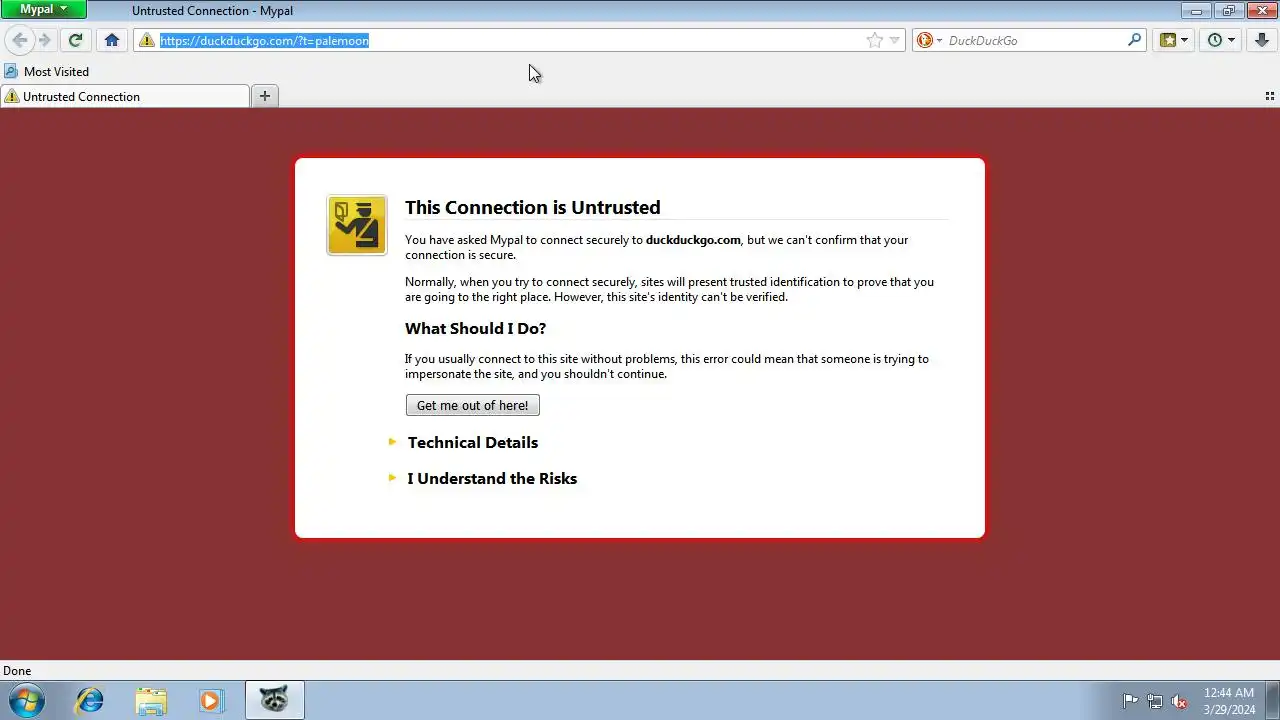Click 'What Should I Do?' heading

[x=475, y=328]
